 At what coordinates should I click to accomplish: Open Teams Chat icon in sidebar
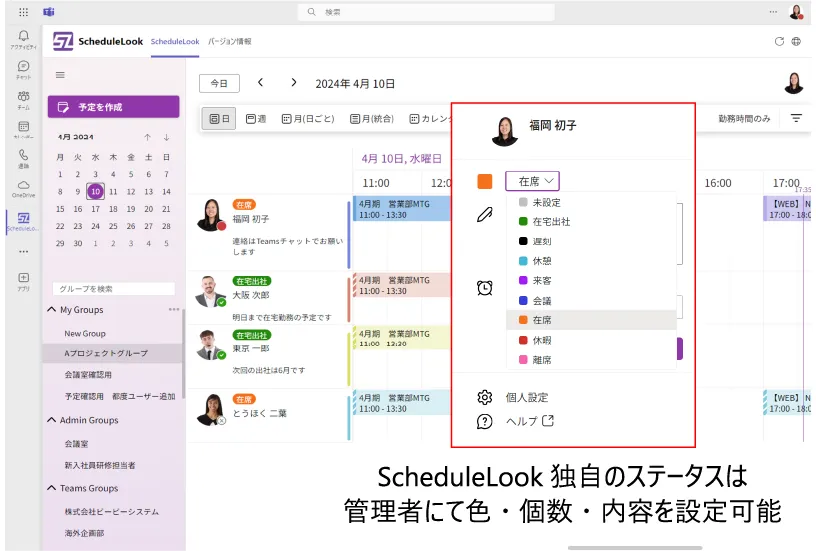(23, 67)
